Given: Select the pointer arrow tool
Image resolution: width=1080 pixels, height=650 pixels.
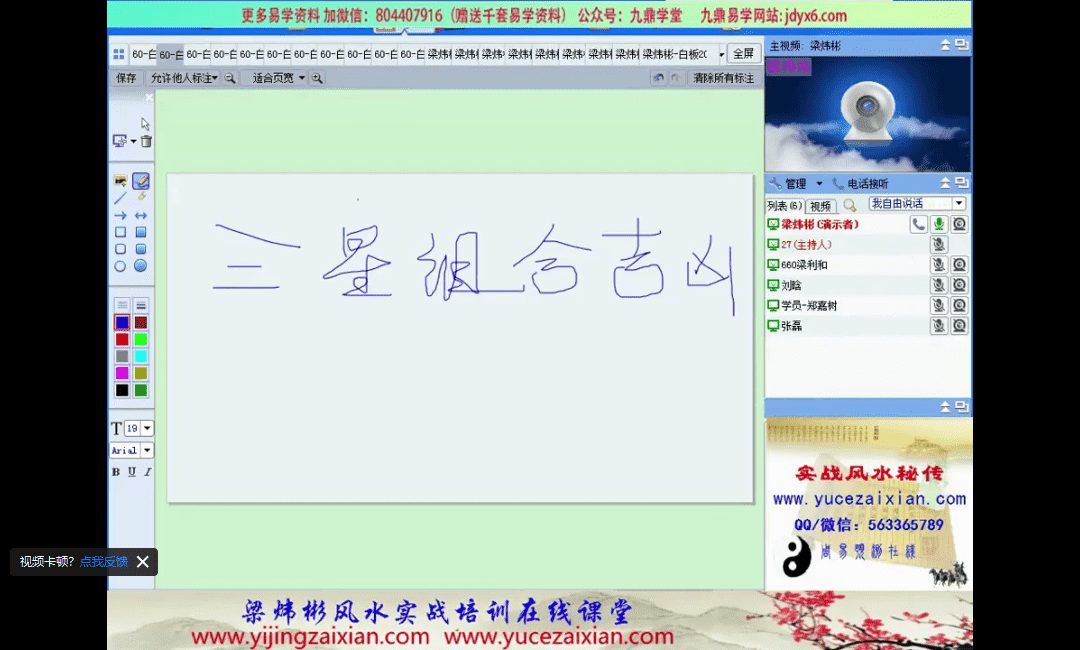Looking at the screenshot, I should click(x=145, y=124).
